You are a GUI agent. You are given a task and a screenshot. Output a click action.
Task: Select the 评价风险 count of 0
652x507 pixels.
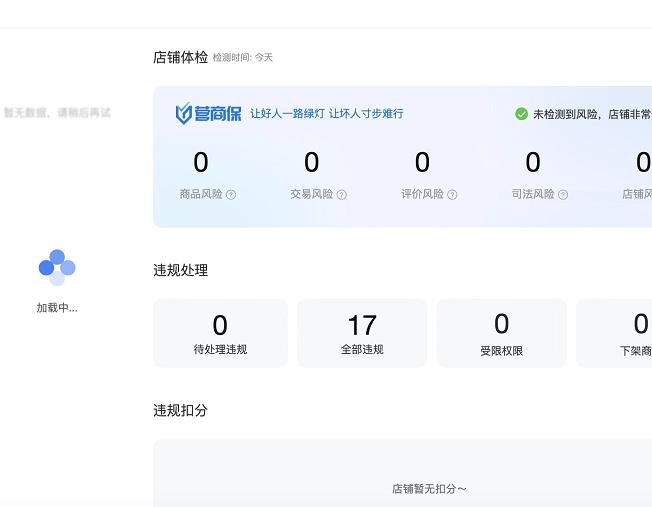(x=422, y=162)
